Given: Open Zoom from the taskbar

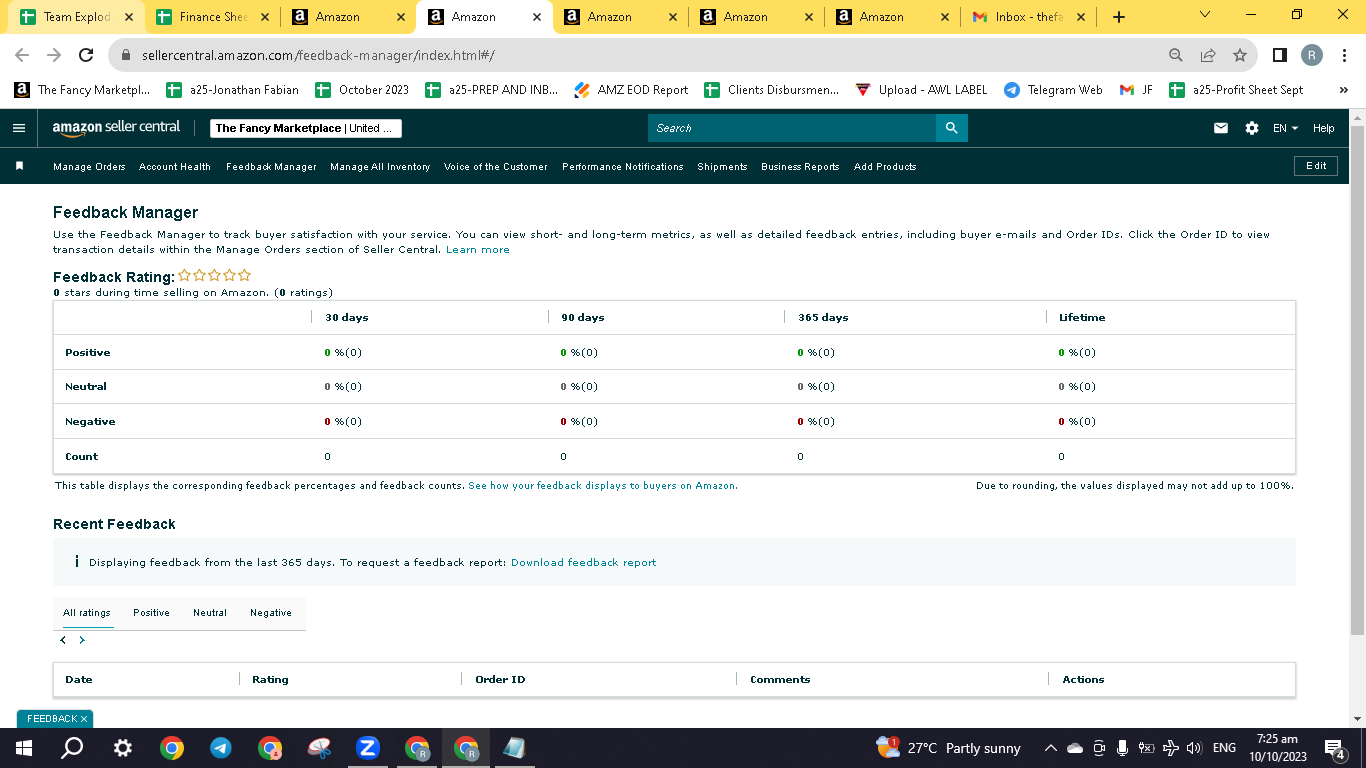Looking at the screenshot, I should point(368,748).
